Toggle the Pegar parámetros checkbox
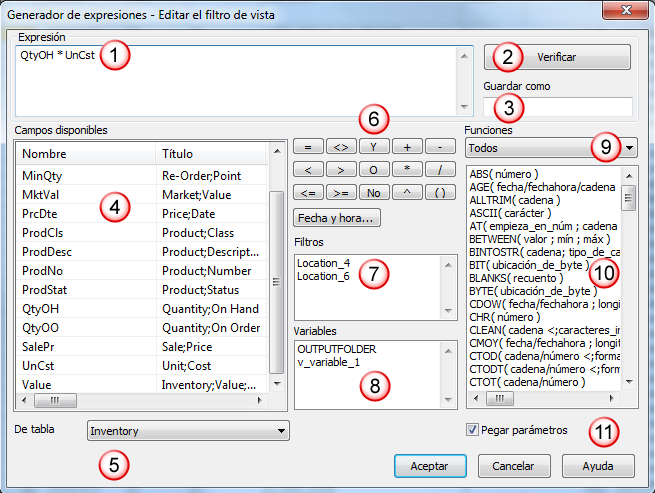Screen dimensions: 655x493 473,430
